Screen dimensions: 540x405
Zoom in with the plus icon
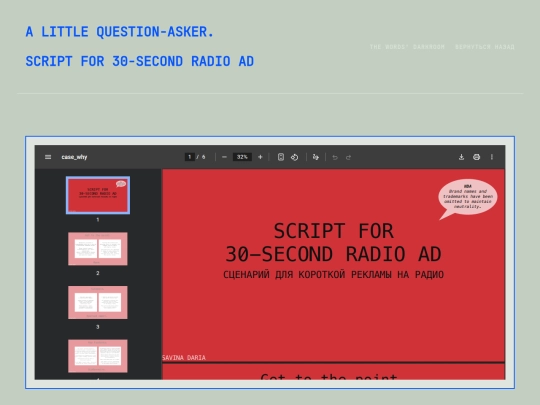(260, 157)
